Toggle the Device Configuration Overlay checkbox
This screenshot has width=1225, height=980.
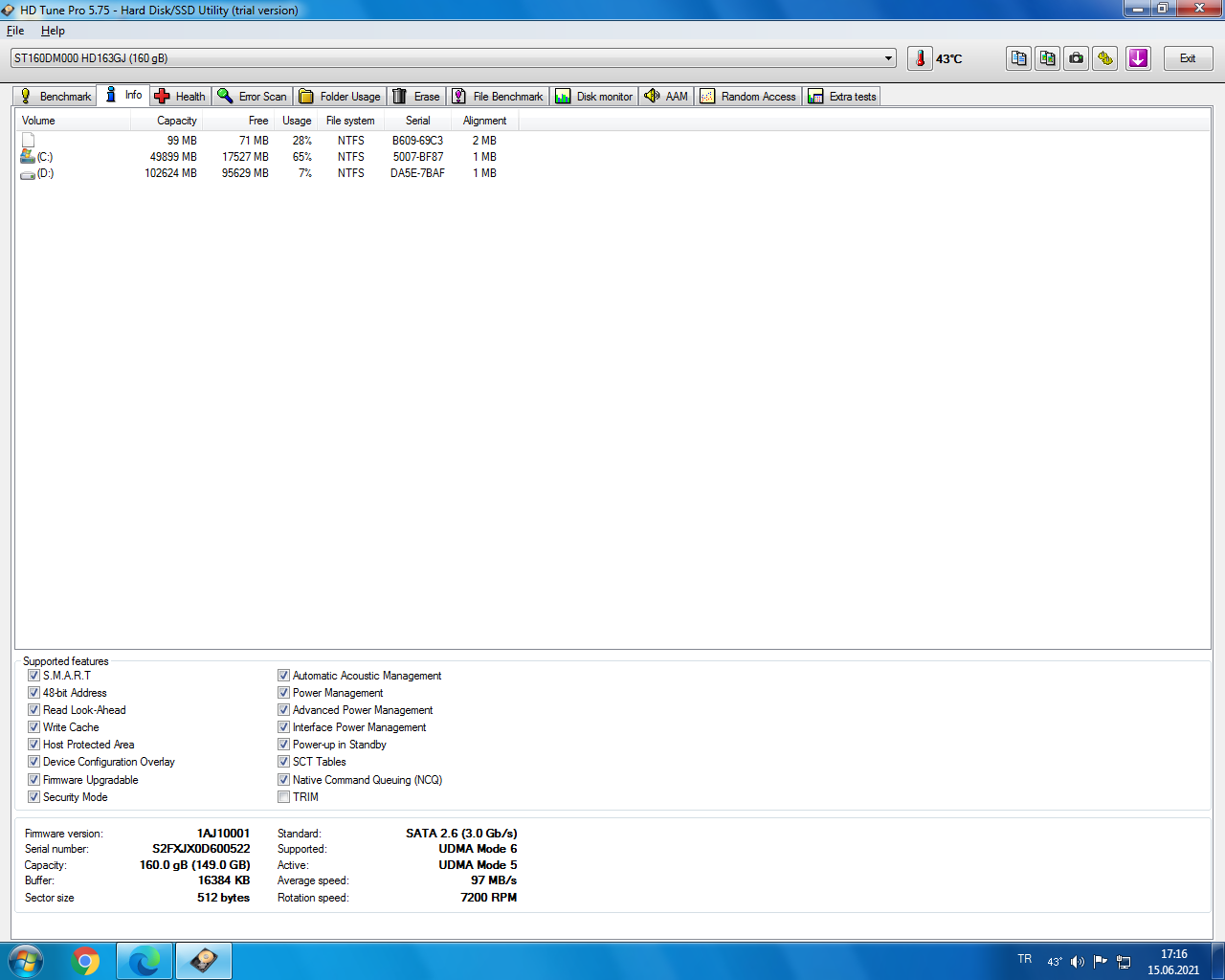33,762
